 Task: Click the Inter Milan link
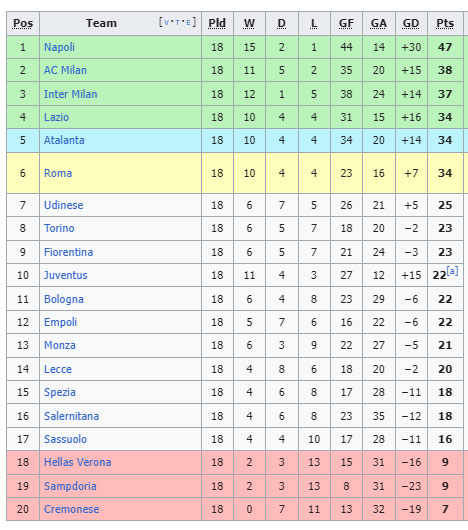coord(71,94)
